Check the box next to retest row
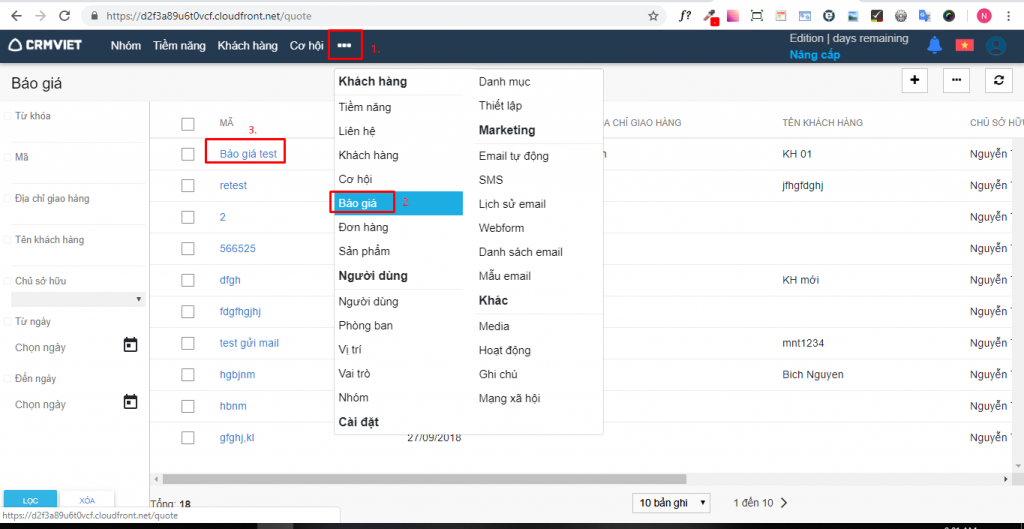1024x529 pixels. [188, 186]
